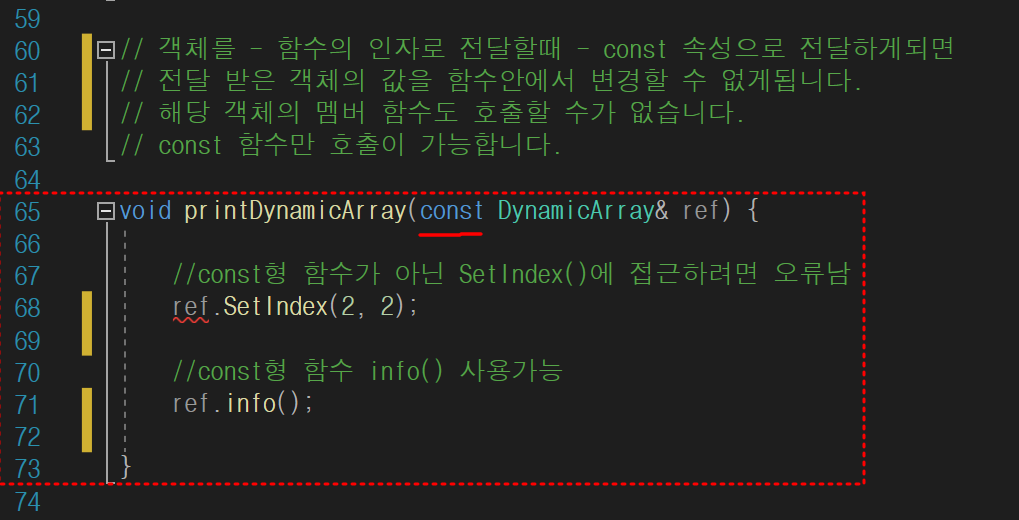Click the 'info' call on line 71
Screen dimensions: 1019x520
coord(251,404)
